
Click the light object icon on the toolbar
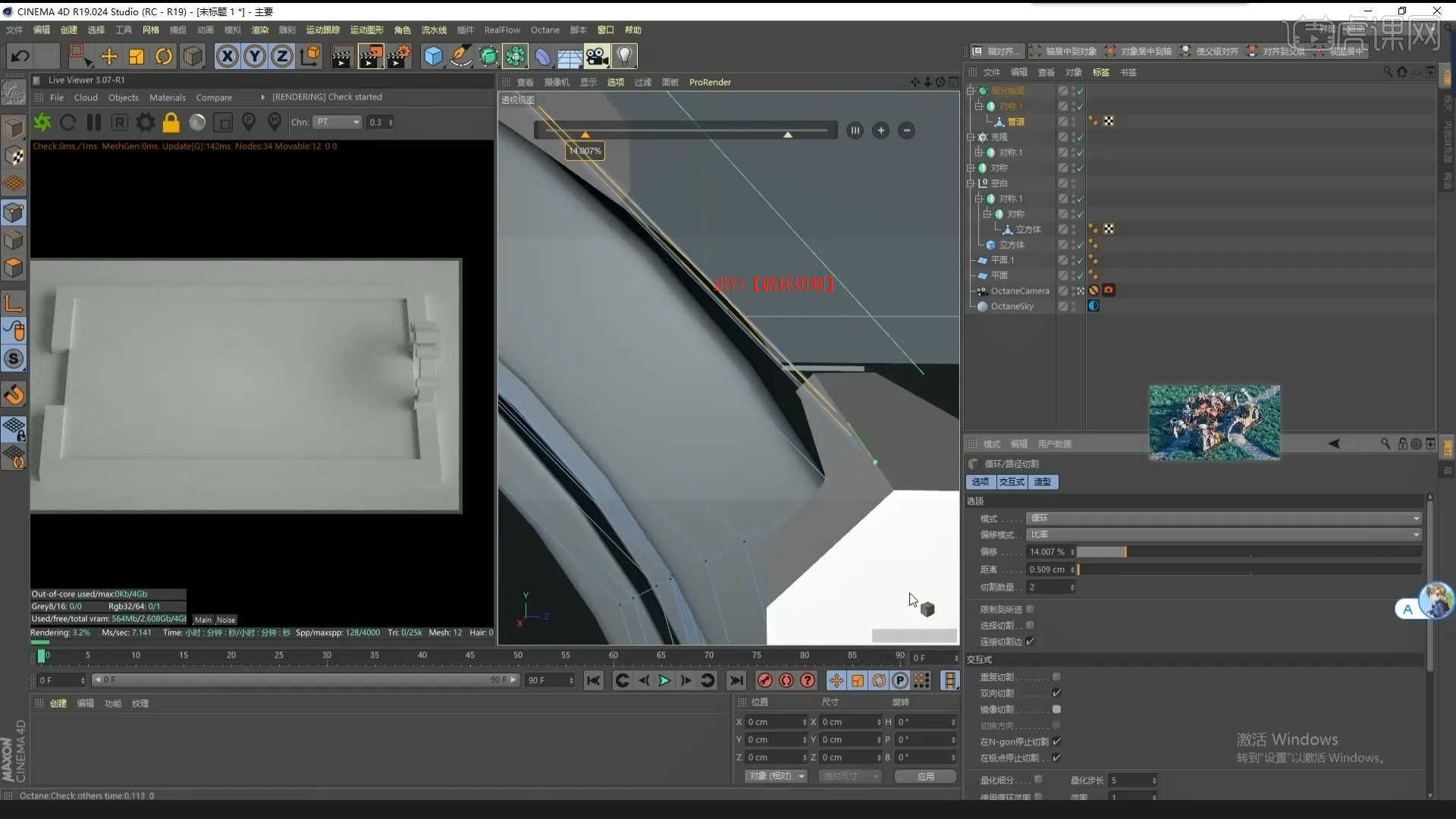click(x=624, y=55)
